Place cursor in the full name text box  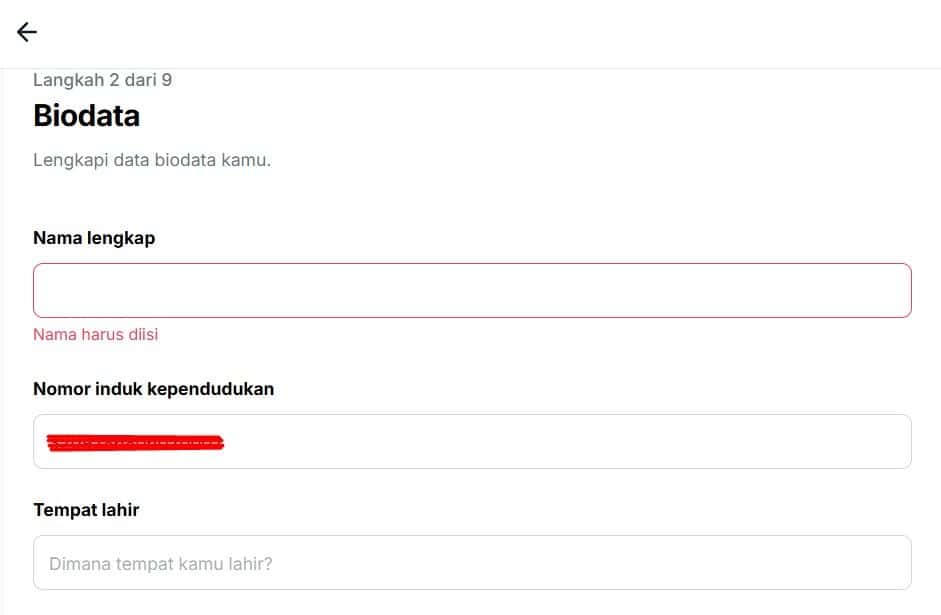pyautogui.click(x=472, y=290)
